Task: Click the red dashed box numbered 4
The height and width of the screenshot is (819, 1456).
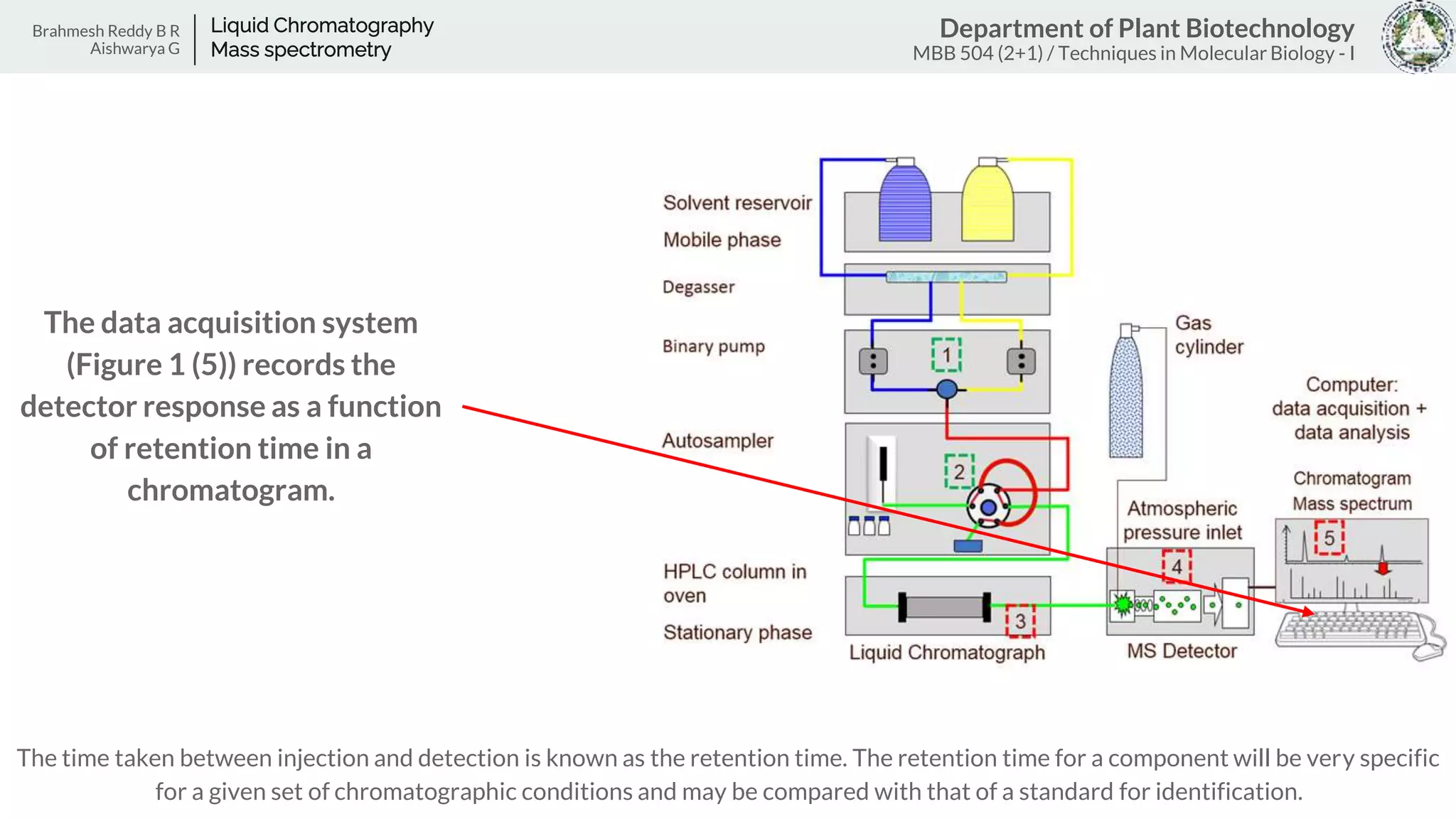Action: point(1177,567)
